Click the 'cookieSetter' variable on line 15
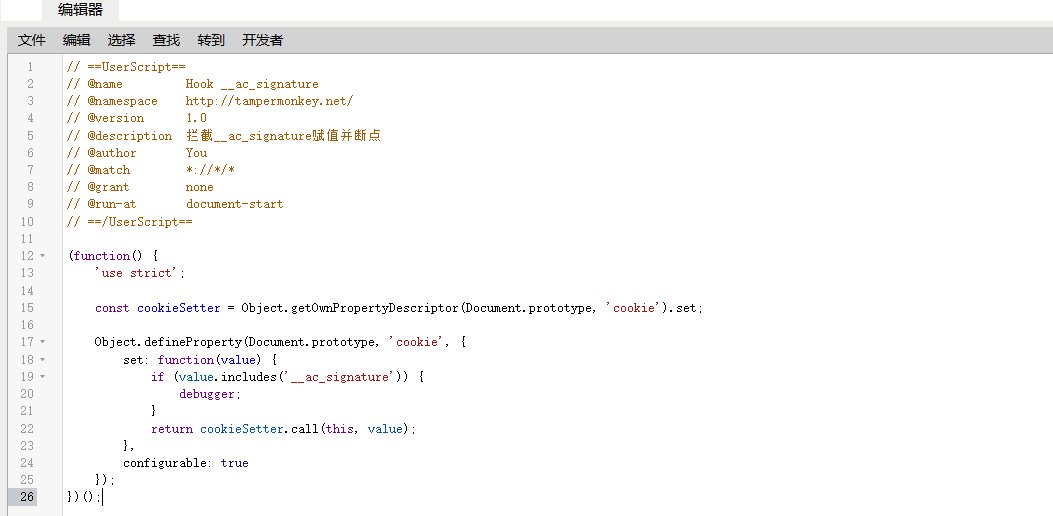The height and width of the screenshot is (516, 1053). [179, 308]
